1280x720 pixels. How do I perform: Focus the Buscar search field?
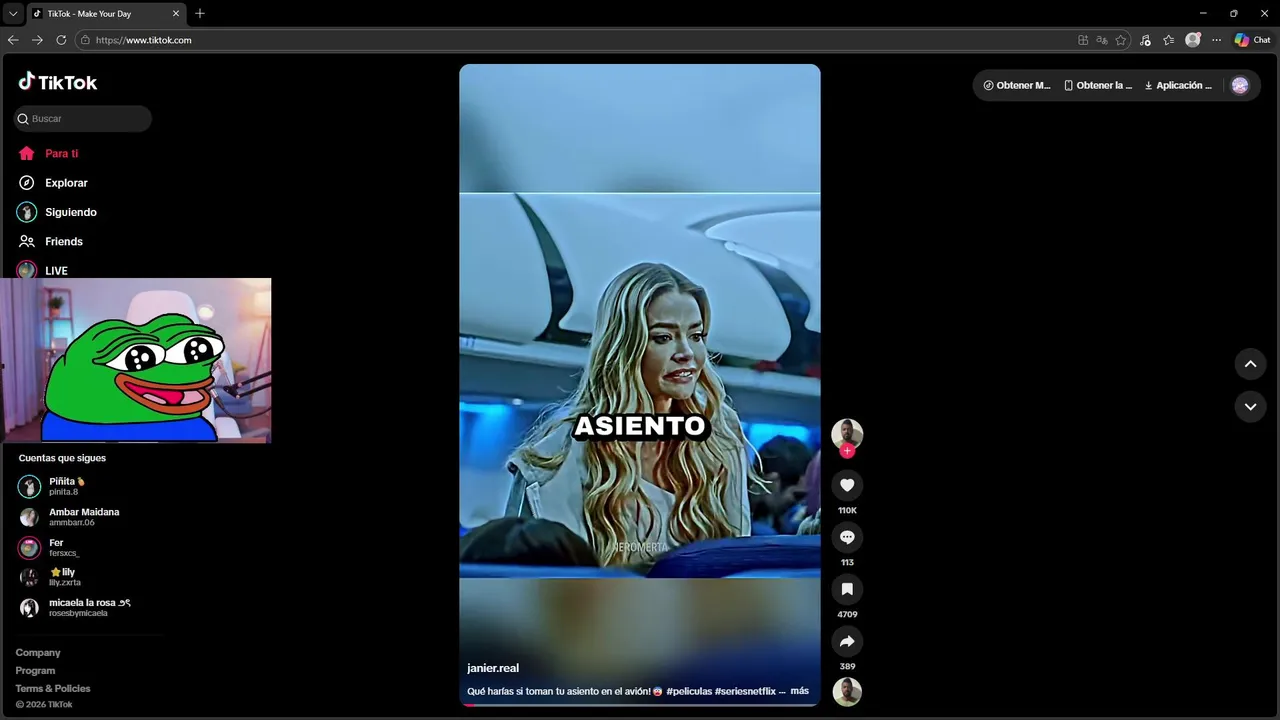click(82, 119)
